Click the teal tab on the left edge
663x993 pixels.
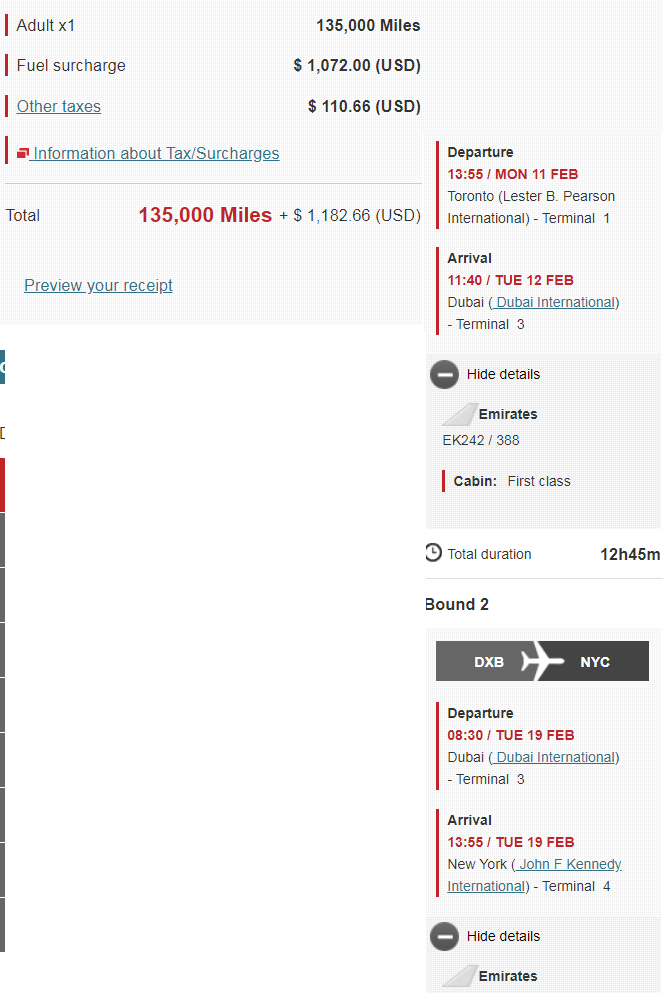[2, 367]
